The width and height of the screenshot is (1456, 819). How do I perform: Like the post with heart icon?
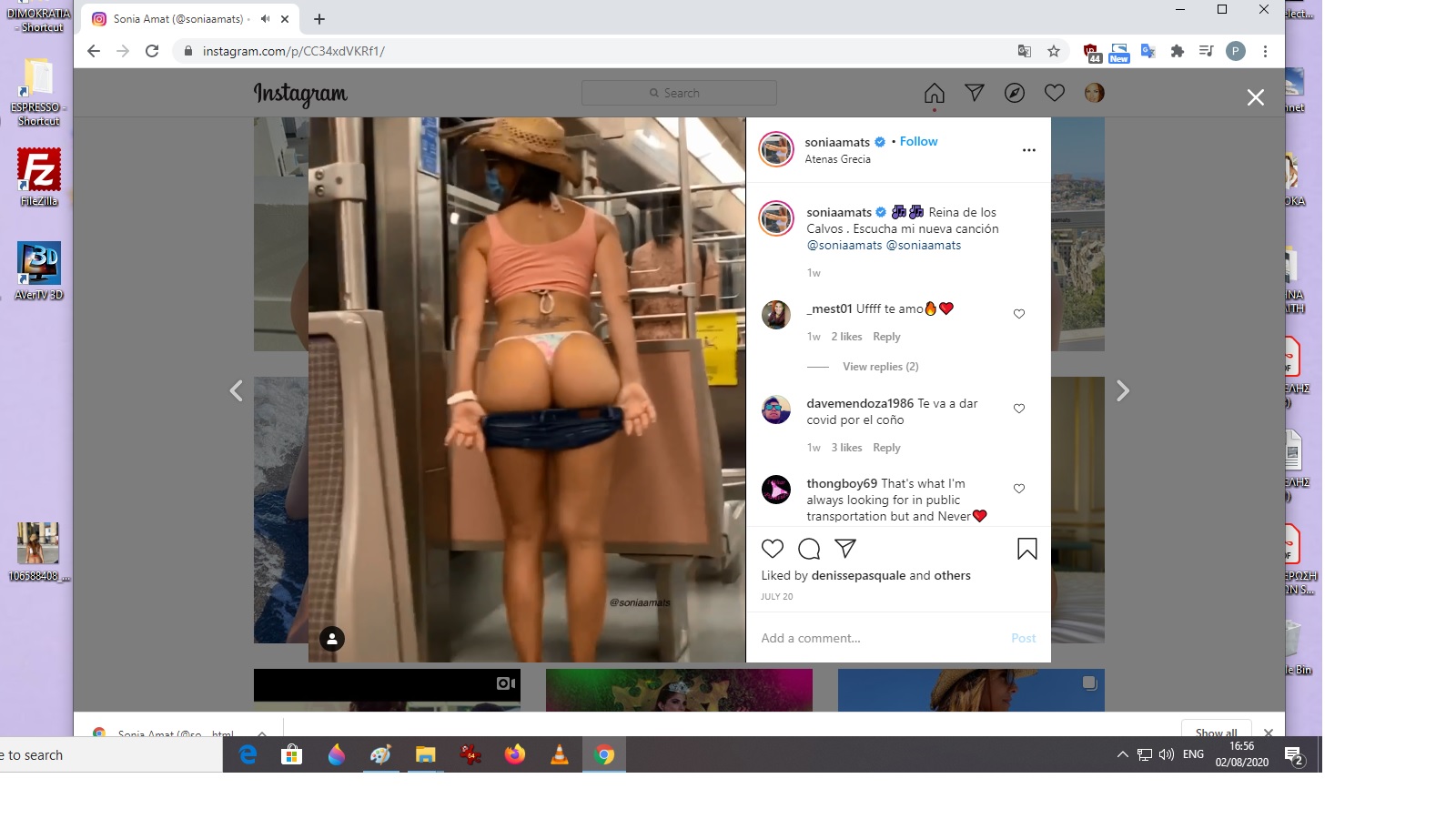pyautogui.click(x=772, y=549)
